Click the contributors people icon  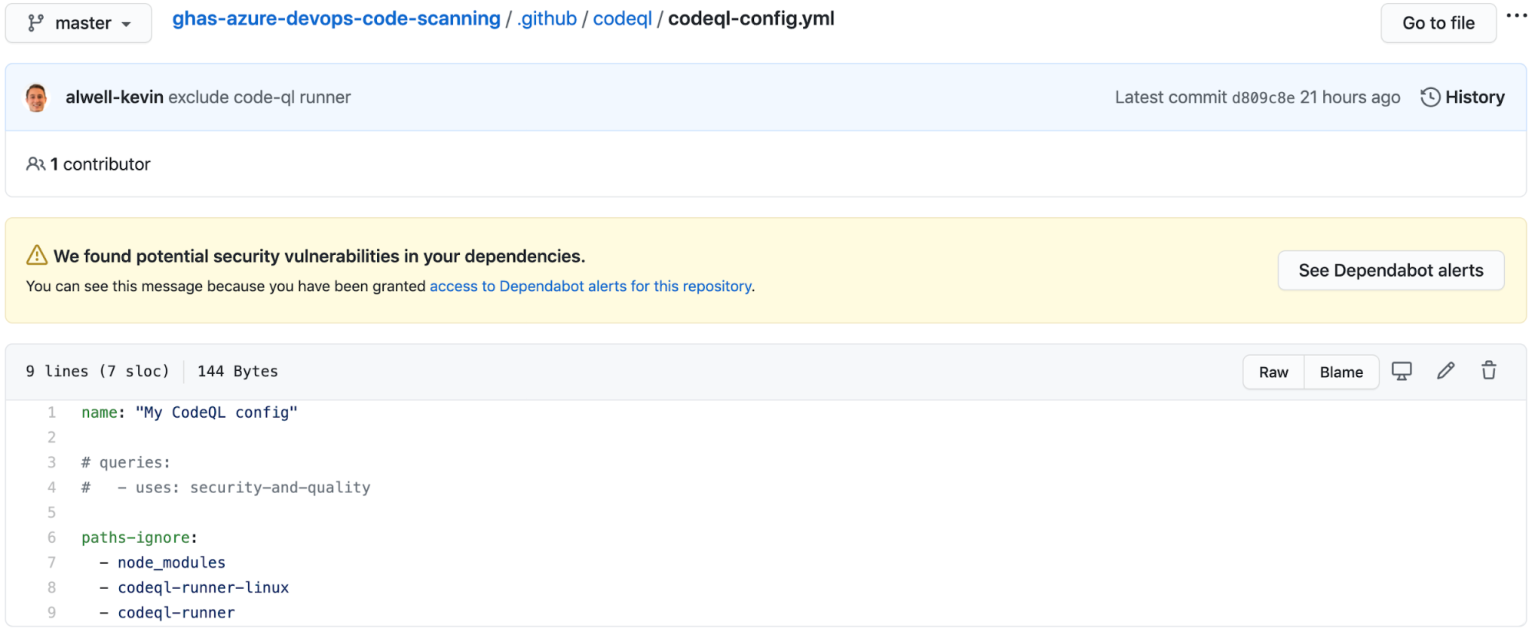[x=36, y=164]
